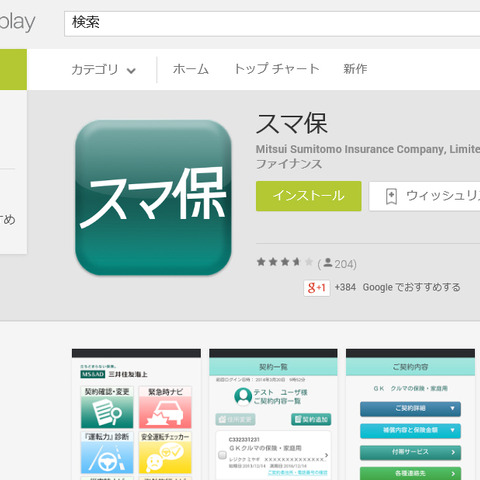The image size is (480, 480).
Task: Click the スマ保 app icon
Action: 153,198
